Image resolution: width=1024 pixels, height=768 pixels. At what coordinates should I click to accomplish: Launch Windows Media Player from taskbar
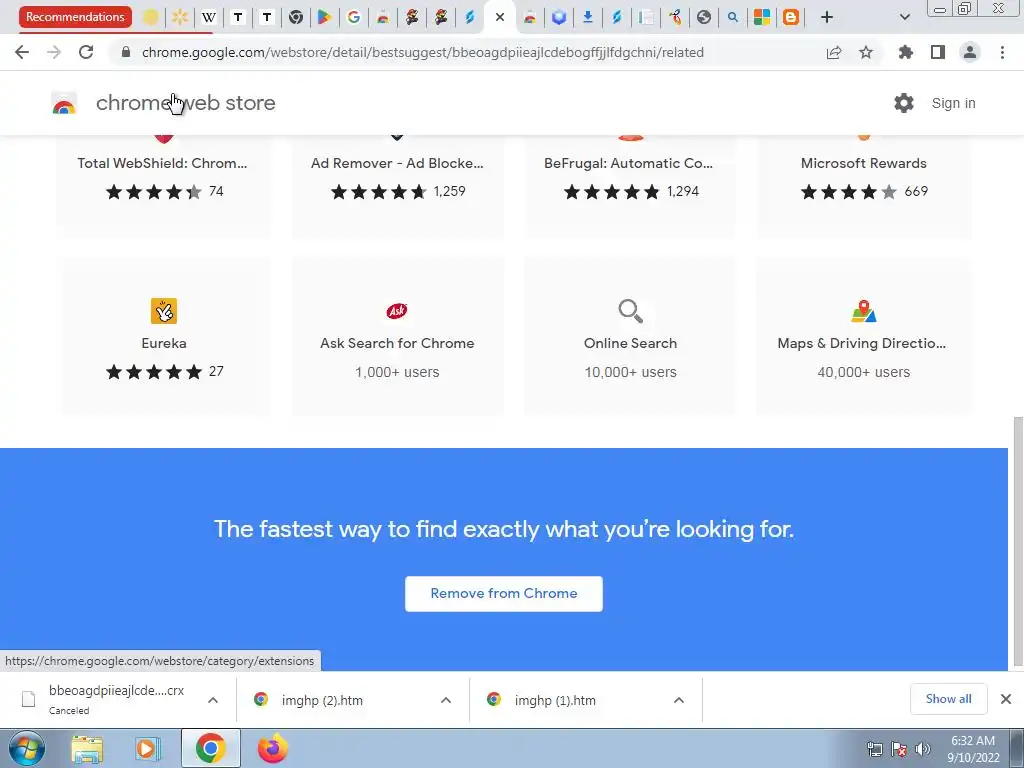coord(148,749)
